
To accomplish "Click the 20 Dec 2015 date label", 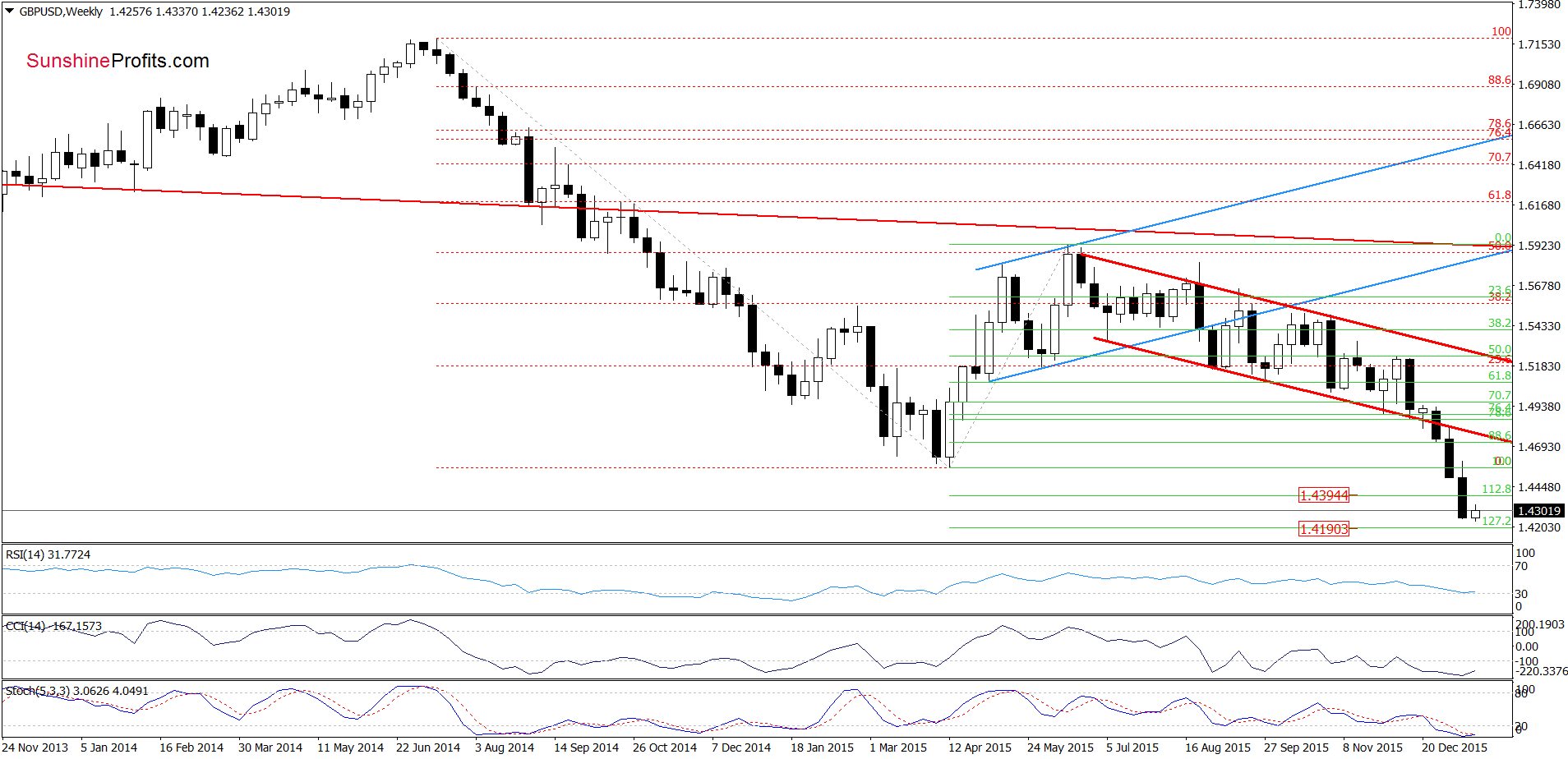I will 1454,747.
